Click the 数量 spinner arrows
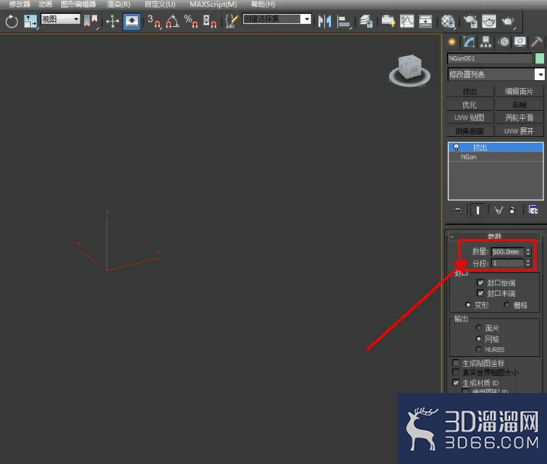This screenshot has width=547, height=464. (x=528, y=251)
